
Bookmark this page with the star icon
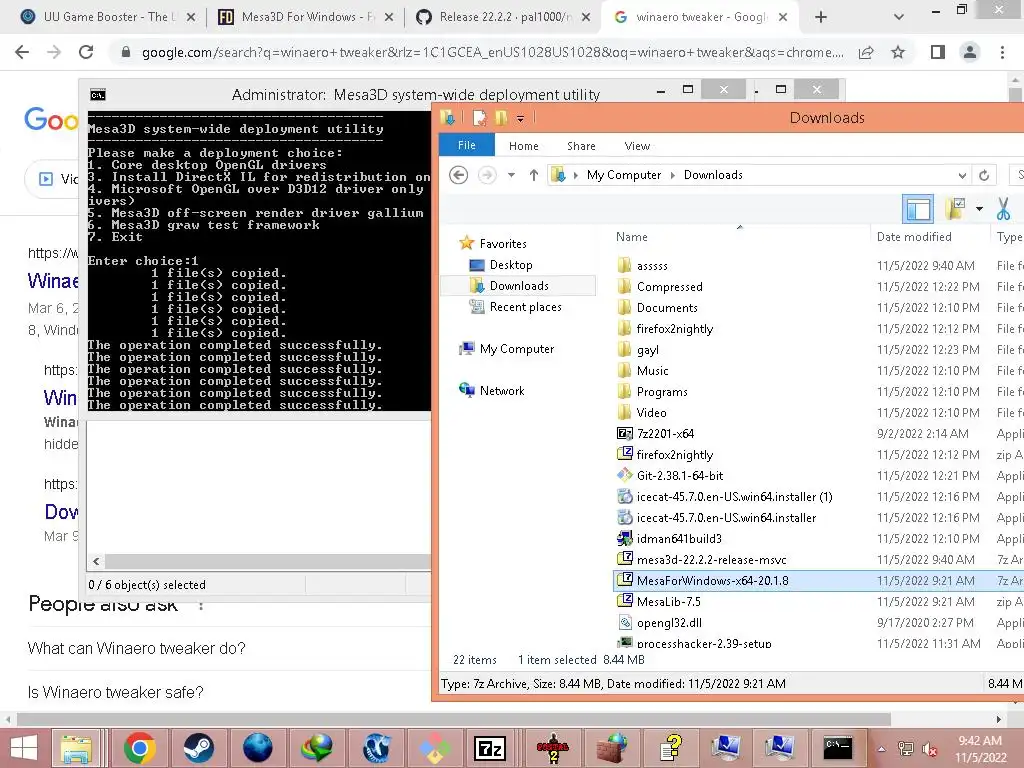898,52
